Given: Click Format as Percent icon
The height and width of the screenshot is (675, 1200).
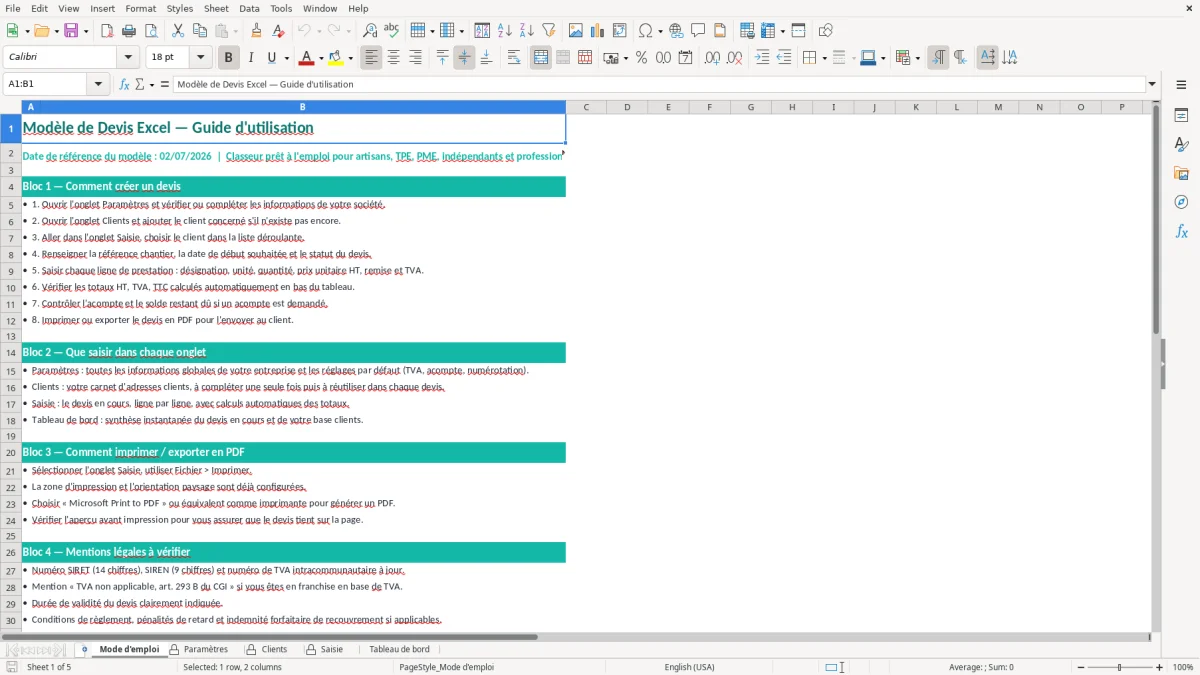Looking at the screenshot, I should tap(641, 58).
